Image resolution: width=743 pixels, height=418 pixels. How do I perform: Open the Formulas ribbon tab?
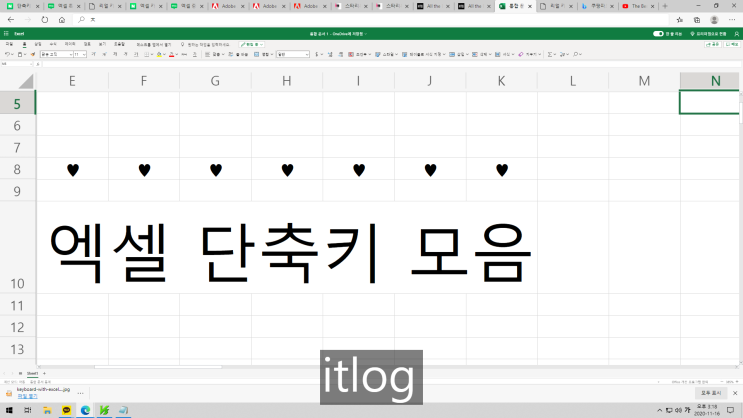click(53, 44)
